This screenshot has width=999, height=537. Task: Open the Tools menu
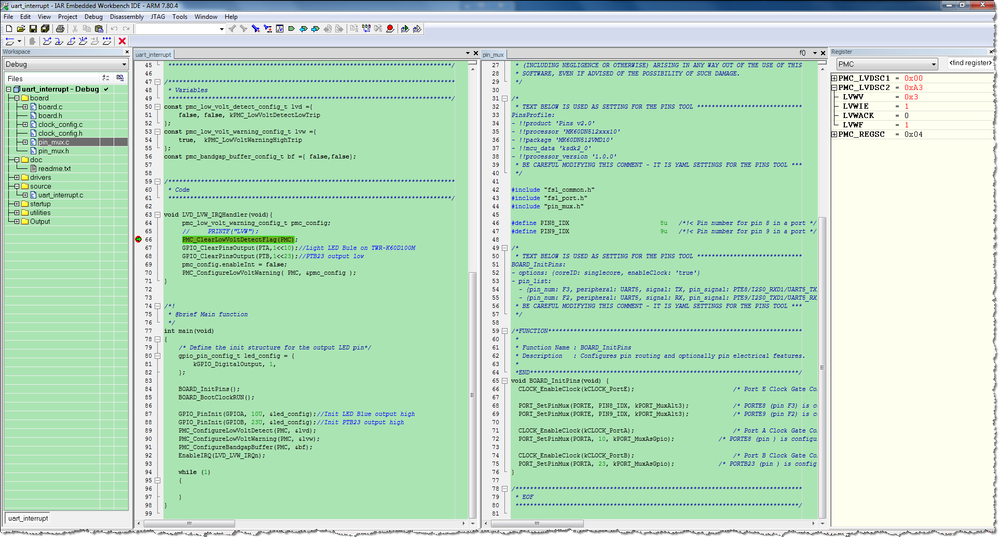point(180,17)
